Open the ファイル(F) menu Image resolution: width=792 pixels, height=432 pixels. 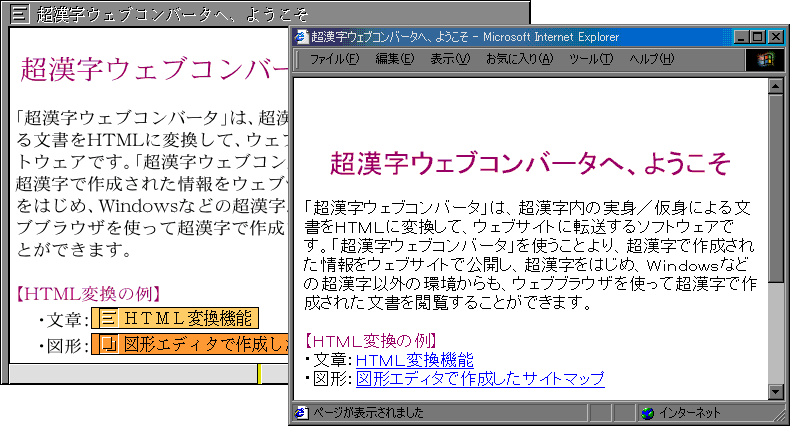(334, 59)
